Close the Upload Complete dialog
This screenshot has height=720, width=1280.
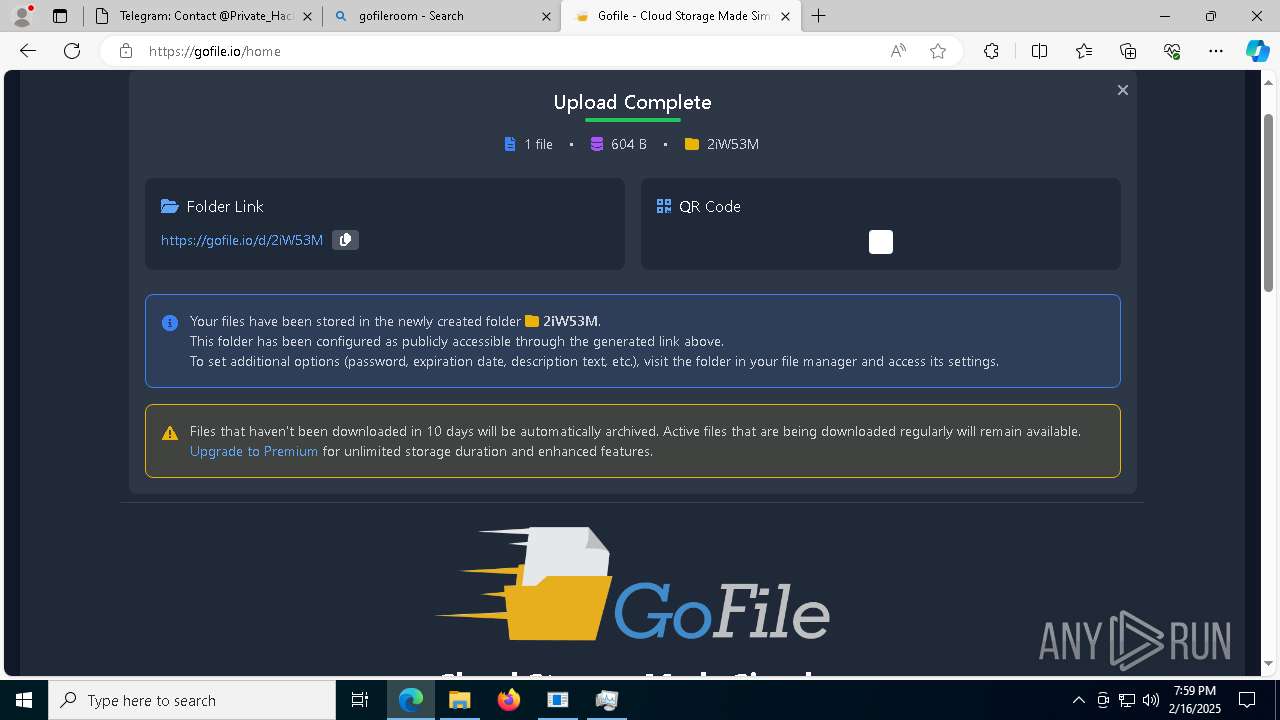click(x=1122, y=90)
